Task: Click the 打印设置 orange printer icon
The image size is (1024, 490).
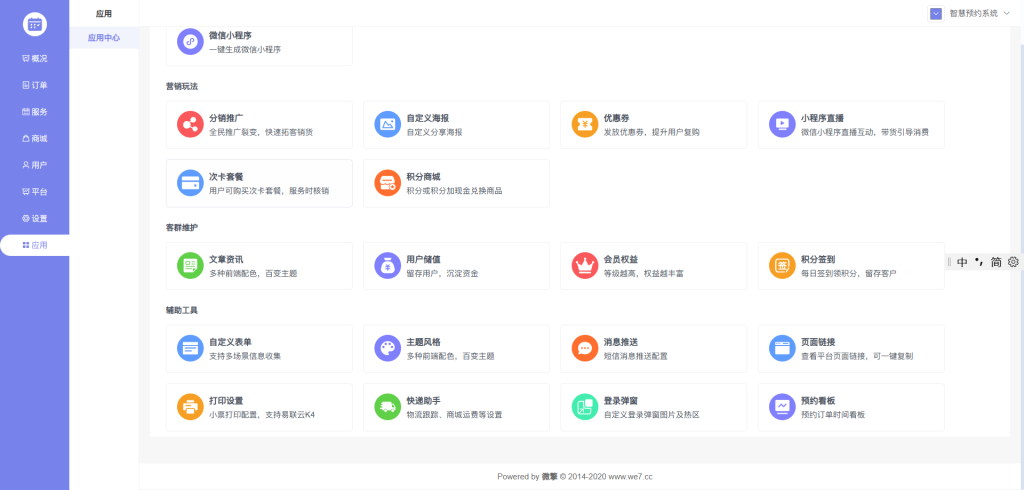Action: (x=190, y=407)
